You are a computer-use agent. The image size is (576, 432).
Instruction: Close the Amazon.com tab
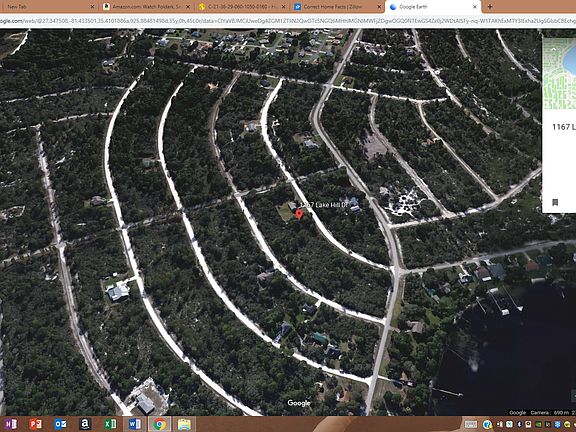pos(188,7)
